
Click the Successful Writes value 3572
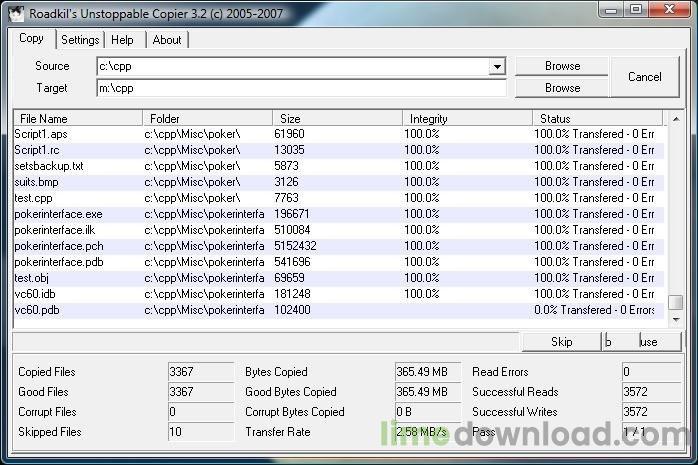[x=651, y=412]
